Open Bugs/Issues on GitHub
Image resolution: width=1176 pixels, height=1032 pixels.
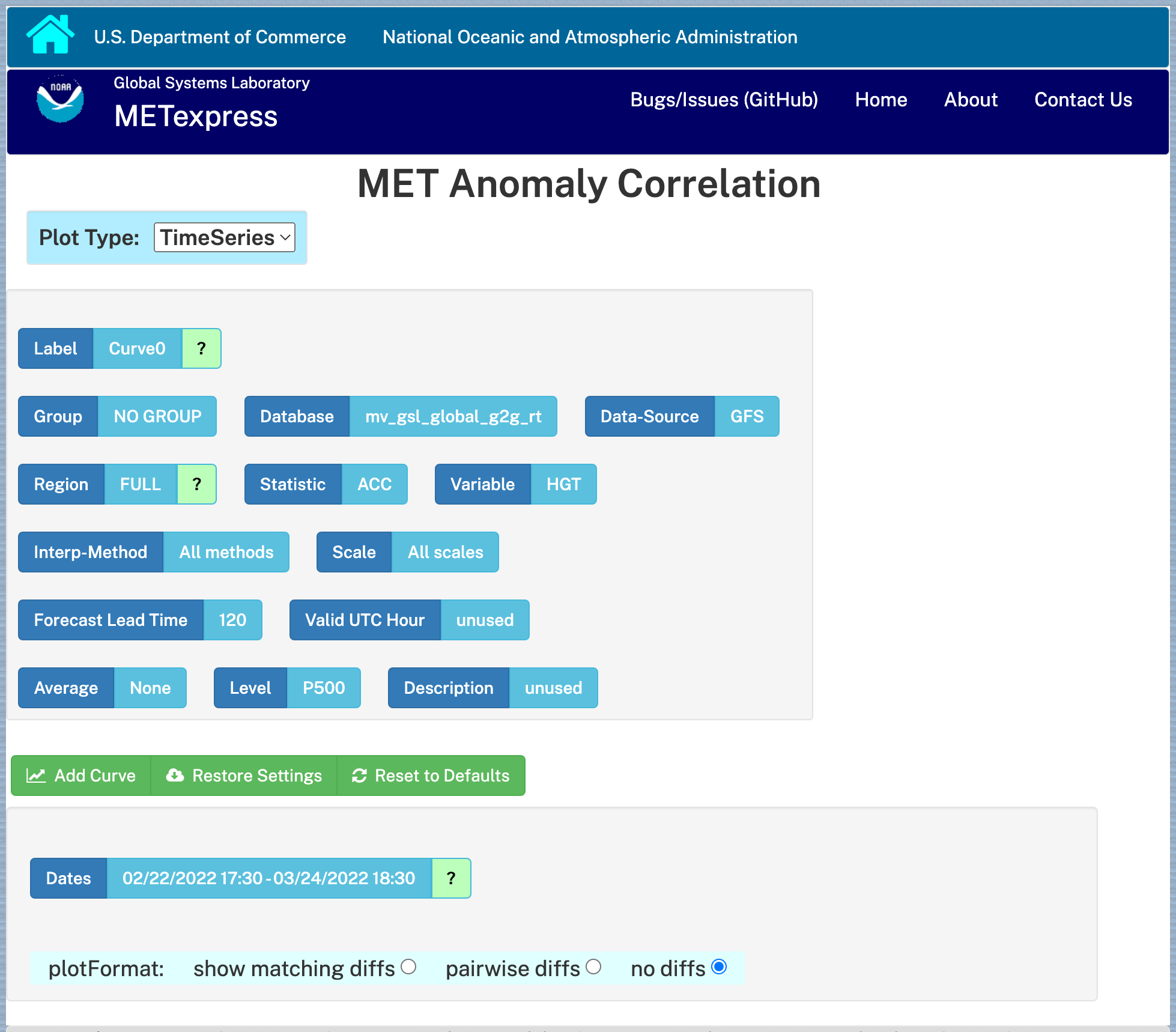point(724,100)
